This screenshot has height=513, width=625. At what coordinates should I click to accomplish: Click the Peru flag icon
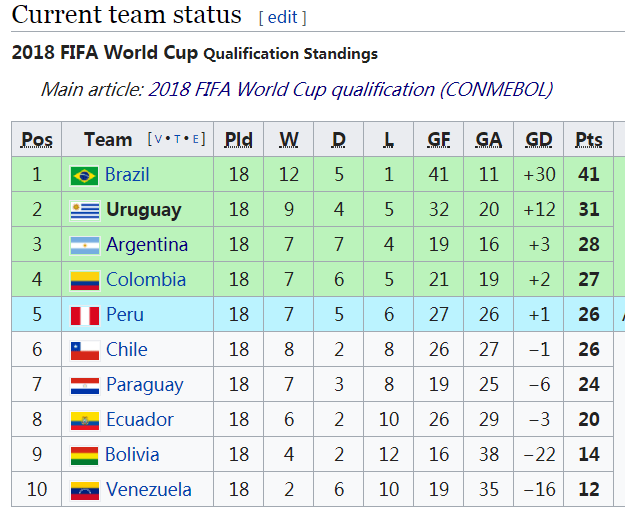(84, 316)
